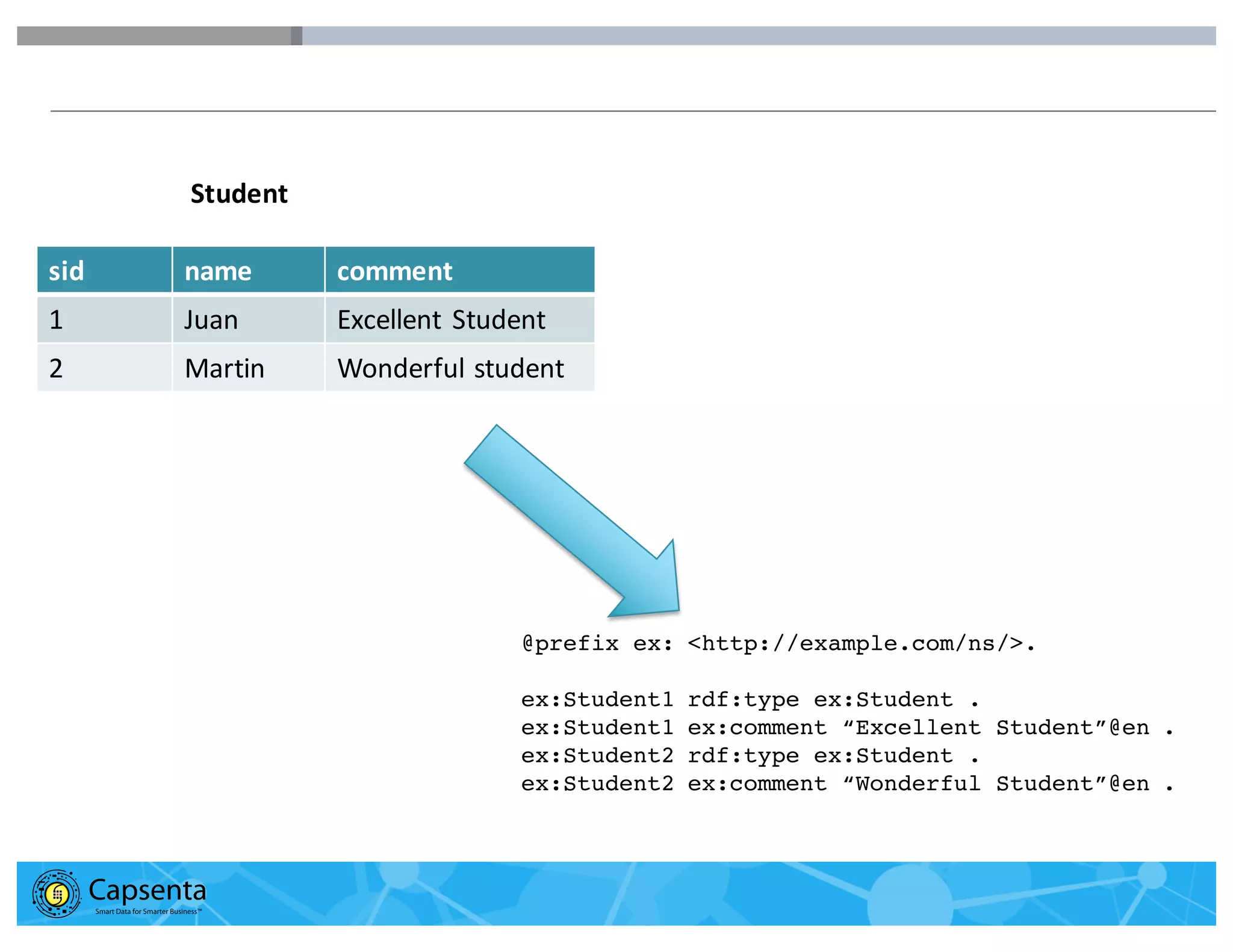1233x952 pixels.
Task: Click the Capsenta circular logo icon
Action: click(57, 893)
